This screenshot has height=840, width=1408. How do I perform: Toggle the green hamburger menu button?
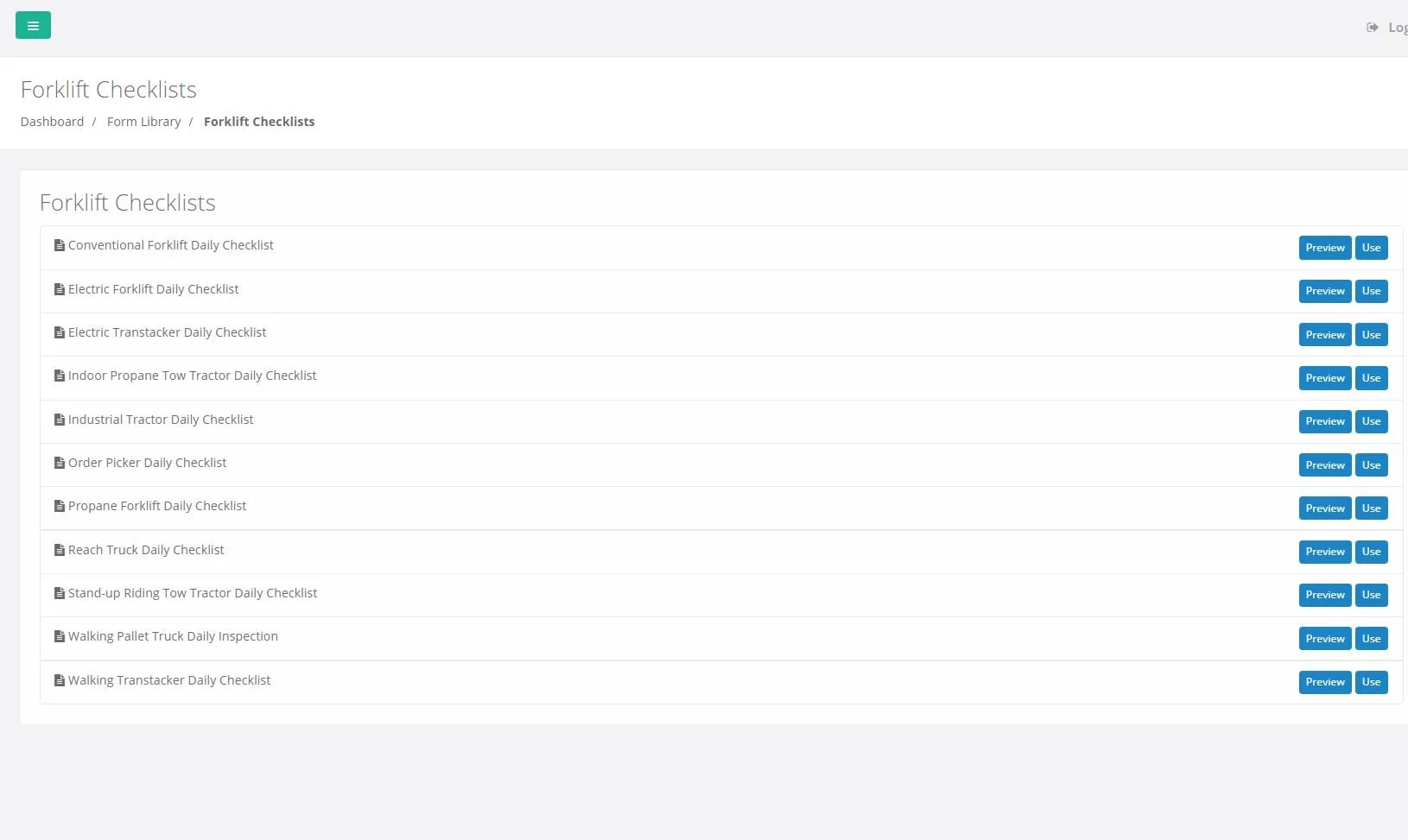[x=33, y=26]
